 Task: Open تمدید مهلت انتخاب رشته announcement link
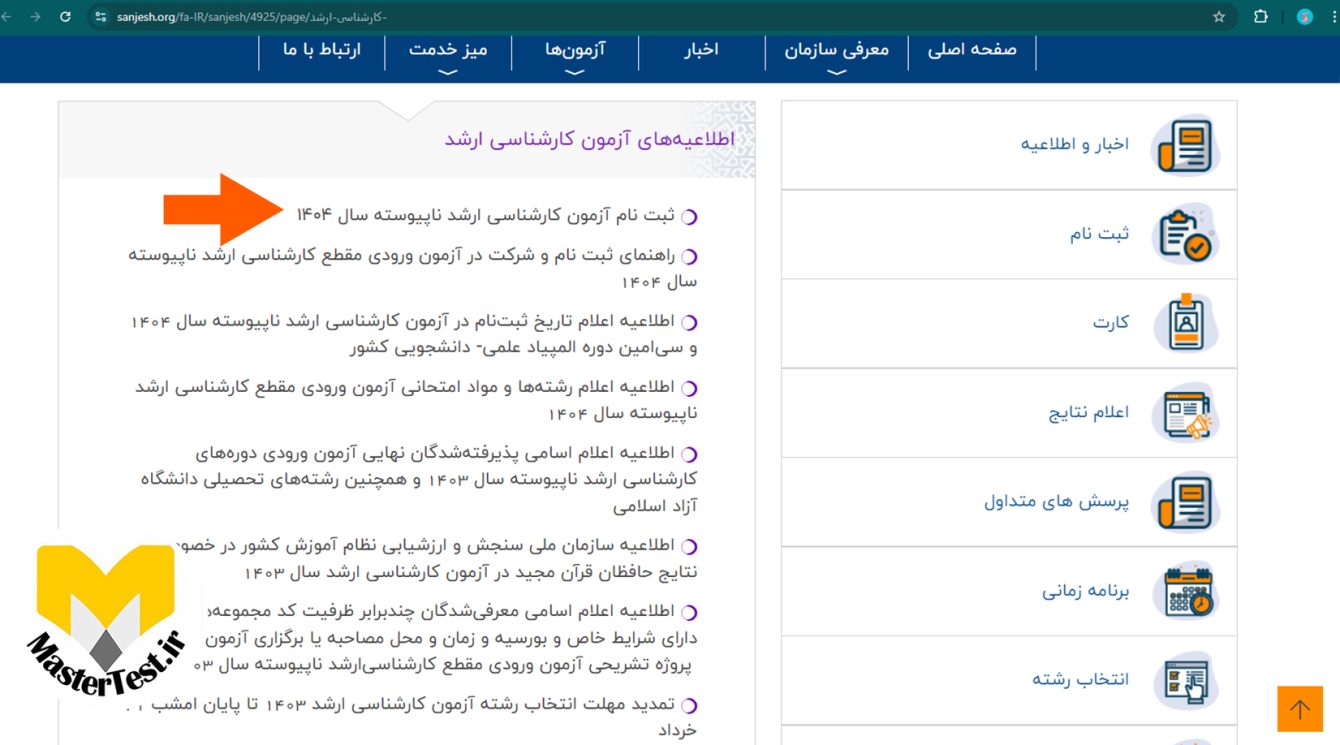pos(412,716)
